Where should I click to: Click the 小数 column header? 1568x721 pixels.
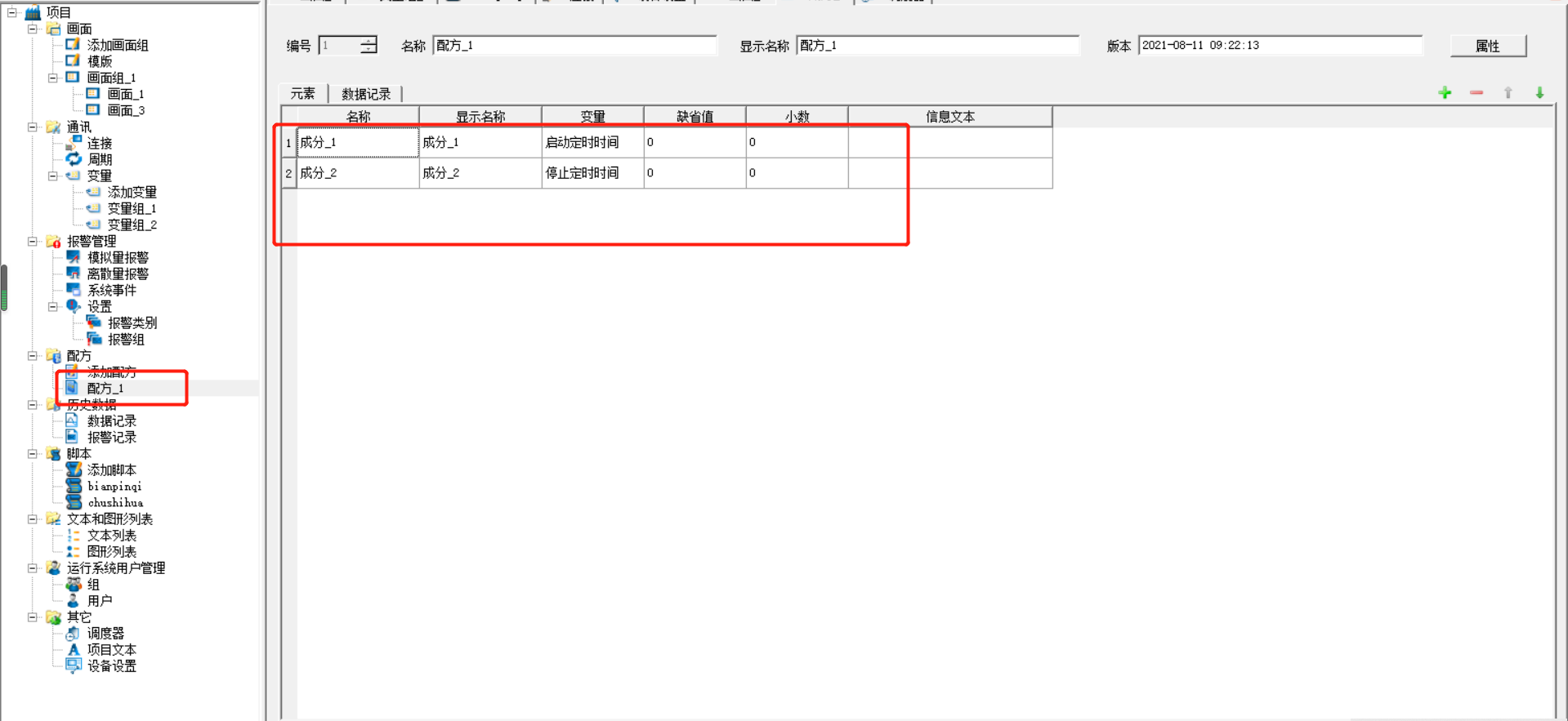click(797, 117)
